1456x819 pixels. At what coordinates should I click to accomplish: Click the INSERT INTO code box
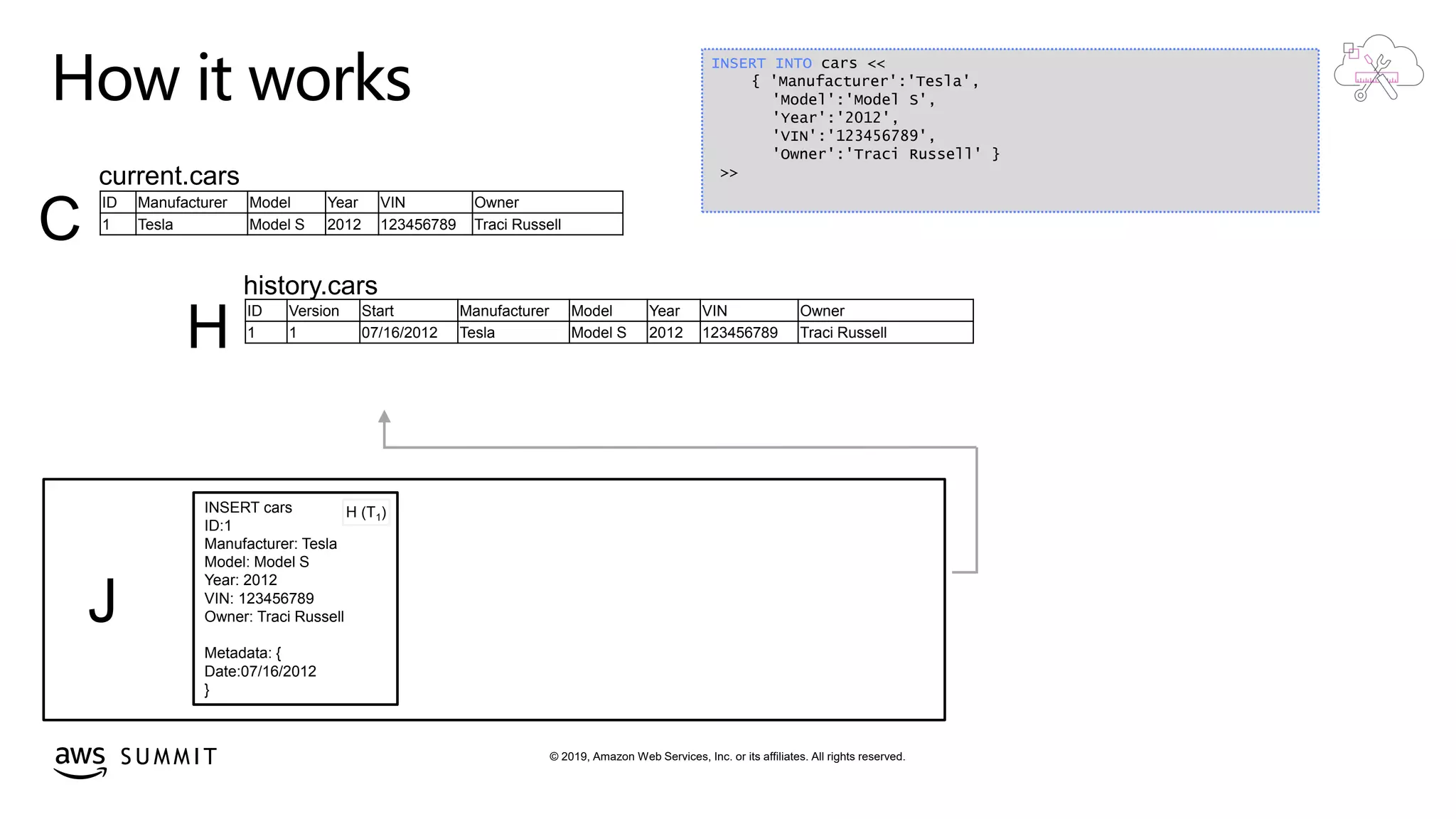point(1010,131)
